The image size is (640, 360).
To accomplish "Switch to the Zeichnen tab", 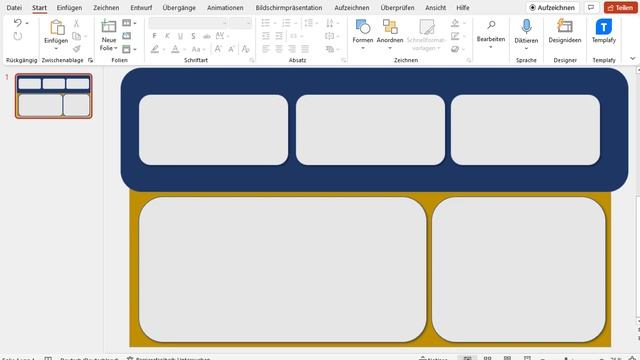I will coord(106,8).
